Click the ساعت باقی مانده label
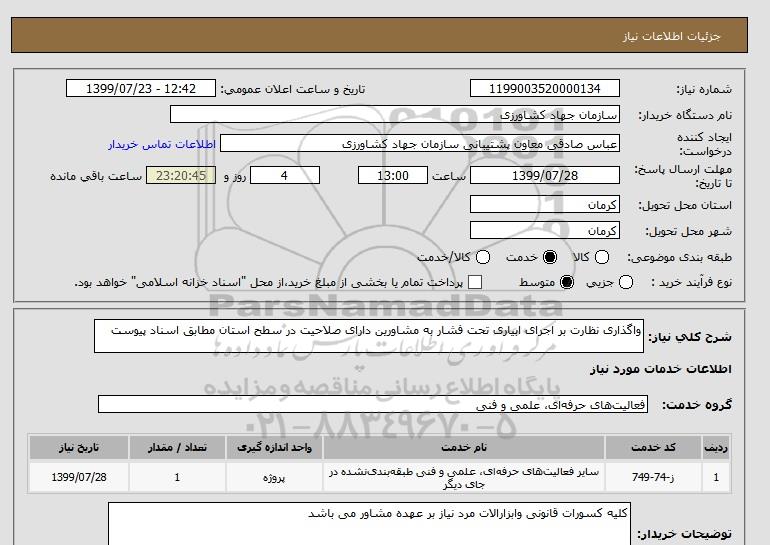 point(96,176)
